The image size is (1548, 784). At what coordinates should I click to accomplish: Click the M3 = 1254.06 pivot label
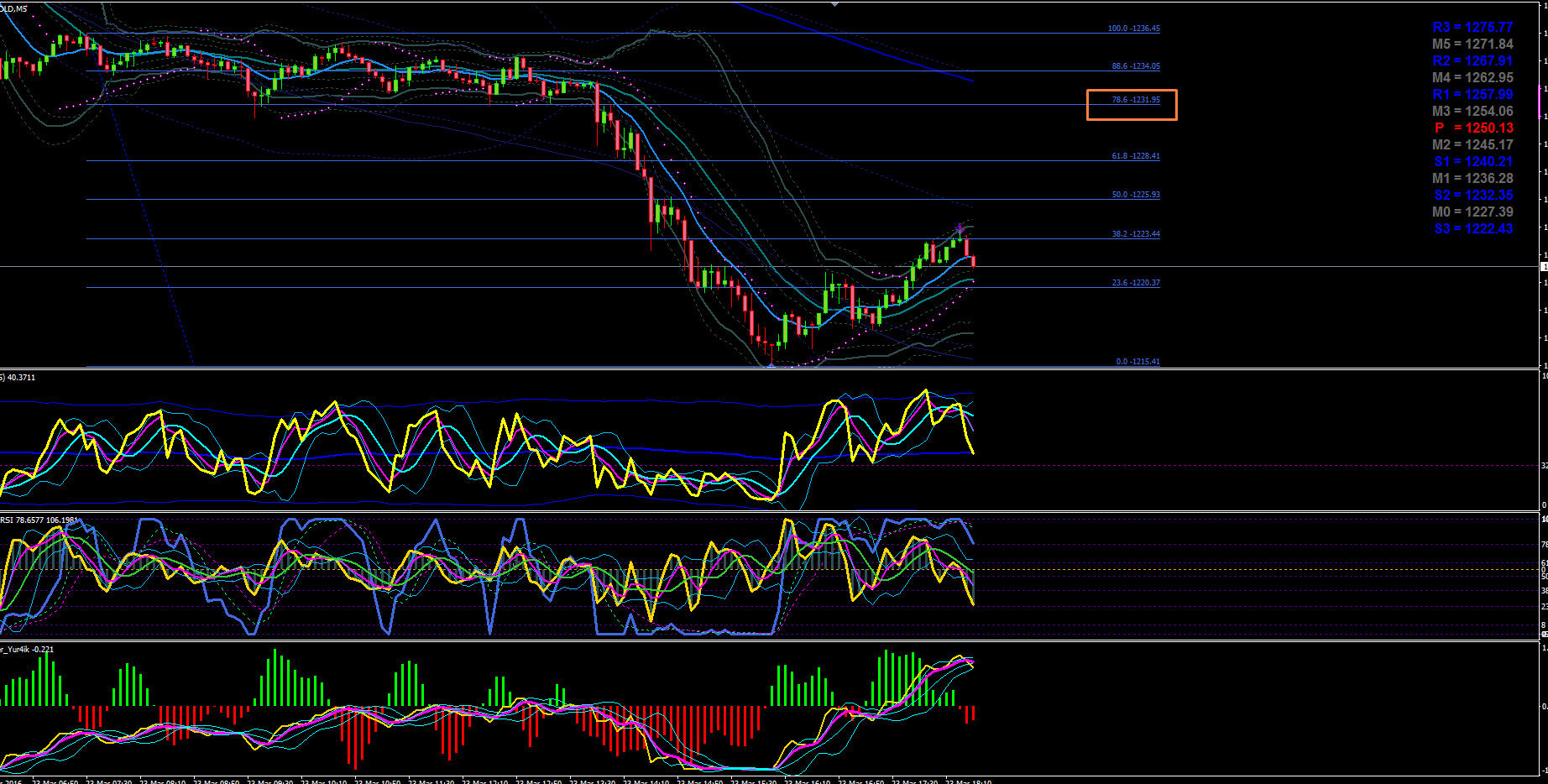coord(1472,111)
